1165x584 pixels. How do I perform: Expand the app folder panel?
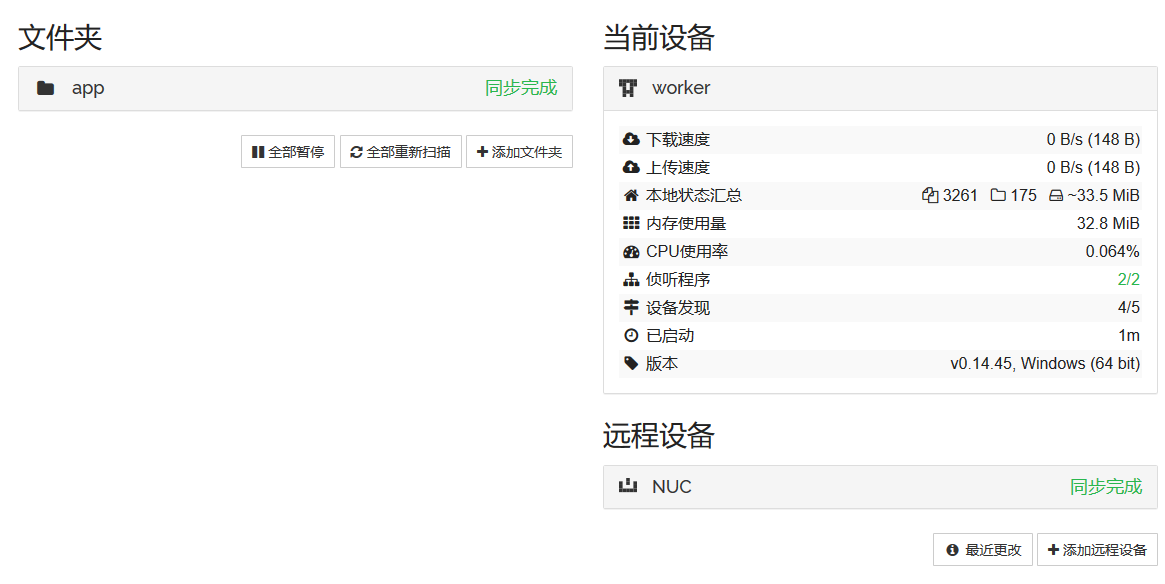click(x=295, y=88)
